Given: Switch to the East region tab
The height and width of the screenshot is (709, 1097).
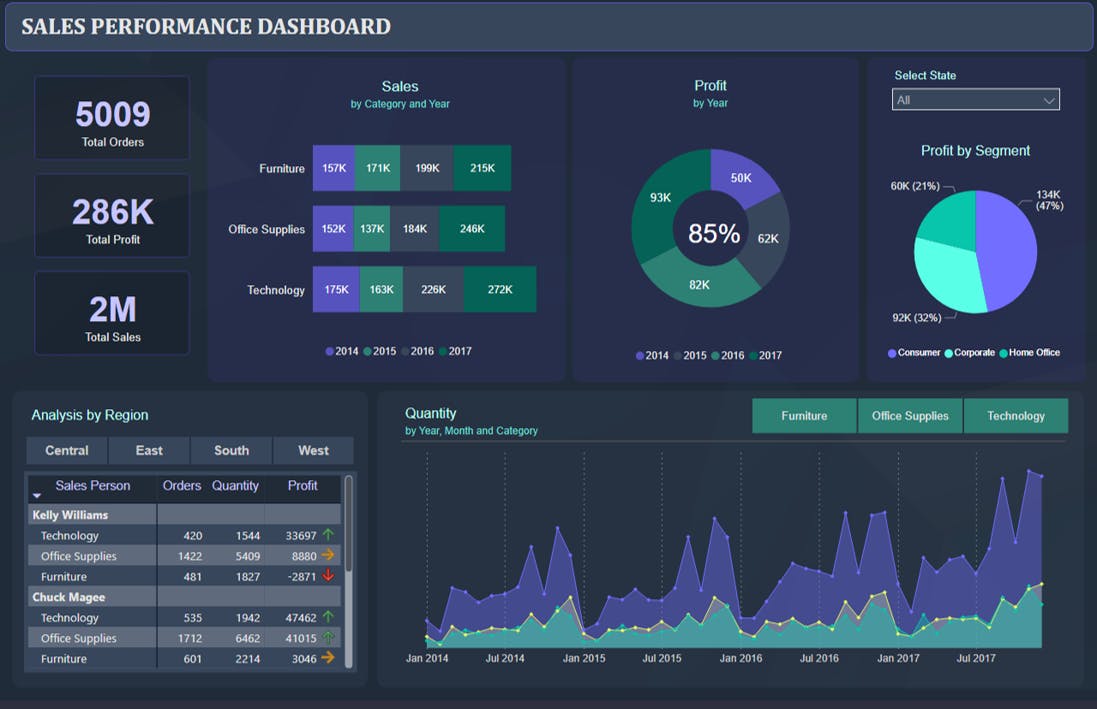Looking at the screenshot, I should click(x=148, y=450).
